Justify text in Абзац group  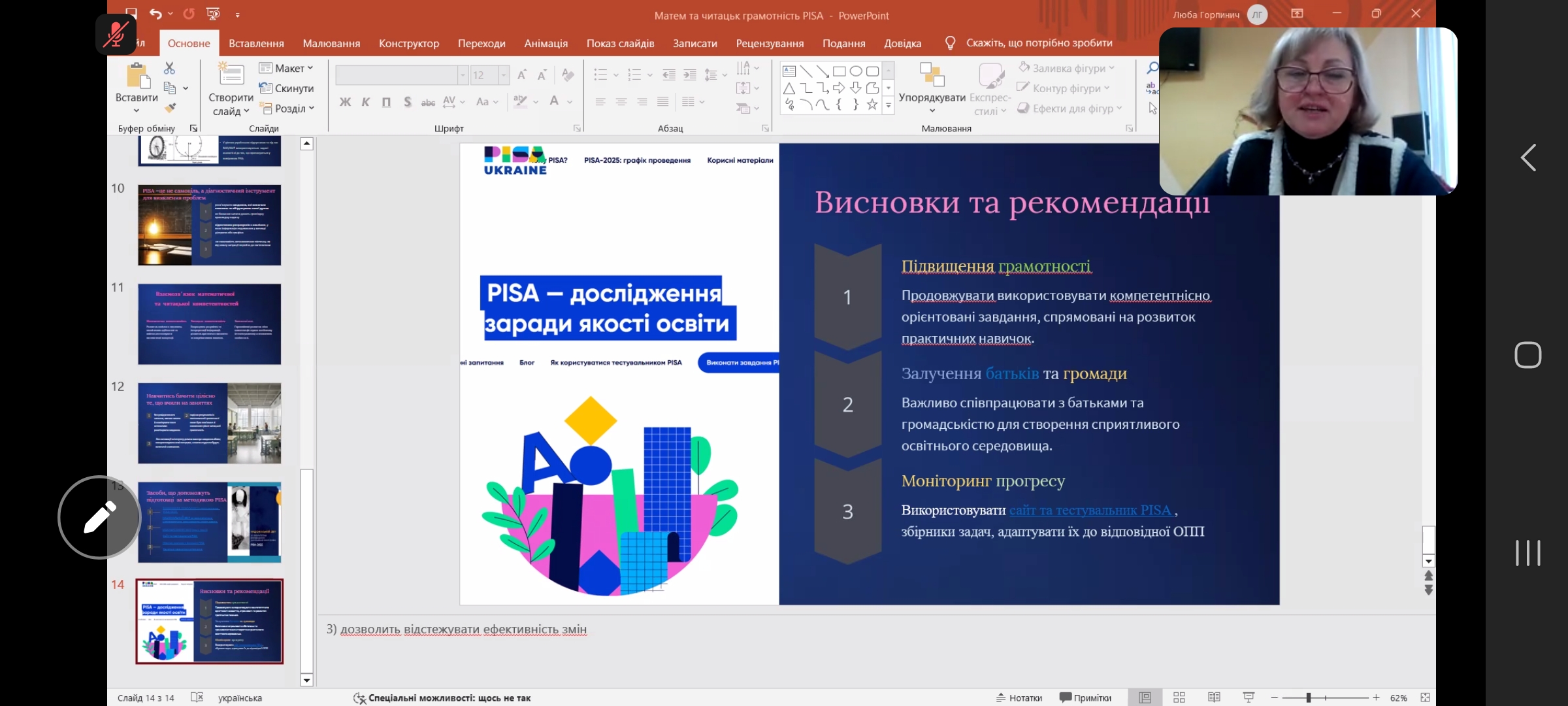pyautogui.click(x=663, y=102)
